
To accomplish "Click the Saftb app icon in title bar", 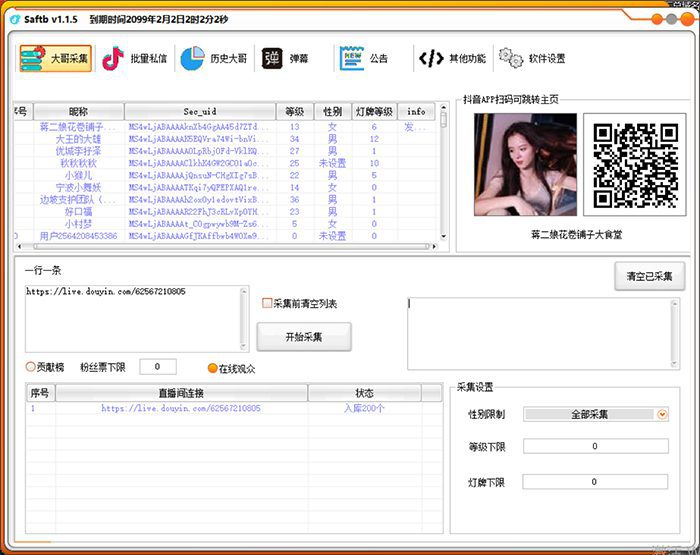I will coord(15,19).
